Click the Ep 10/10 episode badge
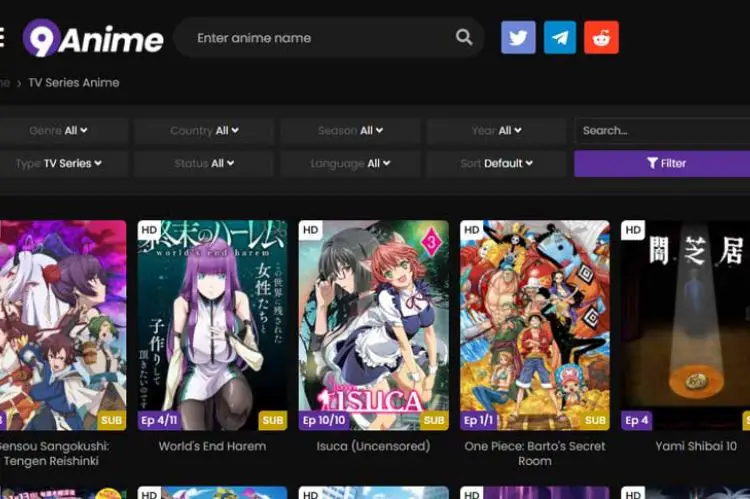The width and height of the screenshot is (750, 499). [x=324, y=420]
